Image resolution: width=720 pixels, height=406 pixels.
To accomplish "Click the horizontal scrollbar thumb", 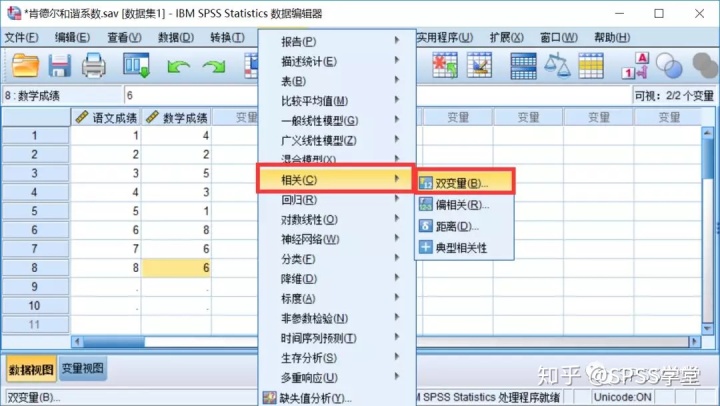I will (113, 341).
